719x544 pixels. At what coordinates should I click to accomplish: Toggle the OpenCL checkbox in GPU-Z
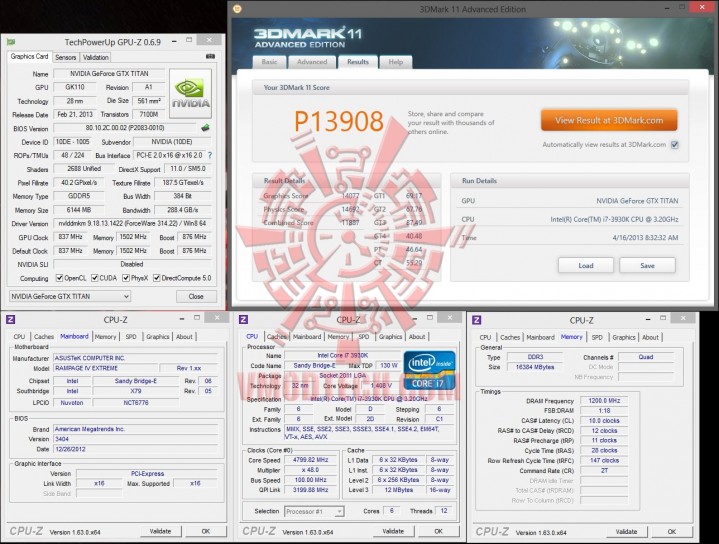click(59, 278)
